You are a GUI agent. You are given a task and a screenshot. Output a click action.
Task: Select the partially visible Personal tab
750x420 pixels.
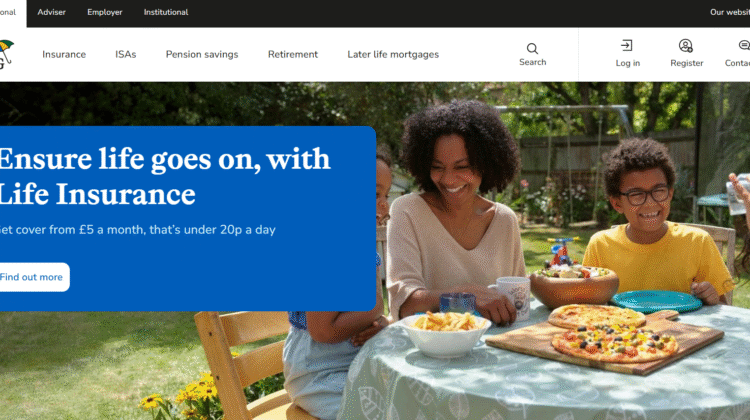pos(10,13)
